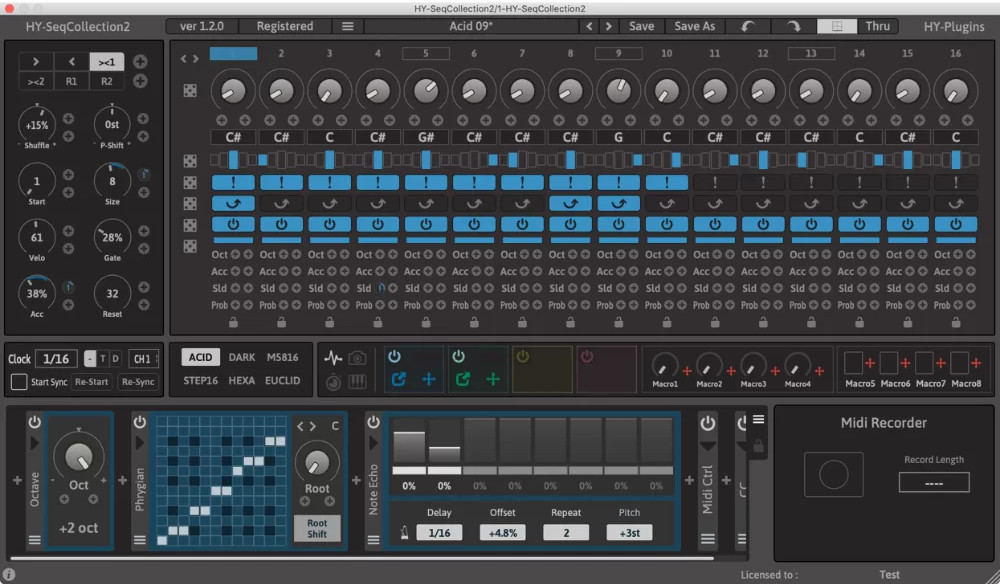The image size is (1000, 584).
Task: Click the lock icon under the first Prob column
Action: [x=233, y=322]
